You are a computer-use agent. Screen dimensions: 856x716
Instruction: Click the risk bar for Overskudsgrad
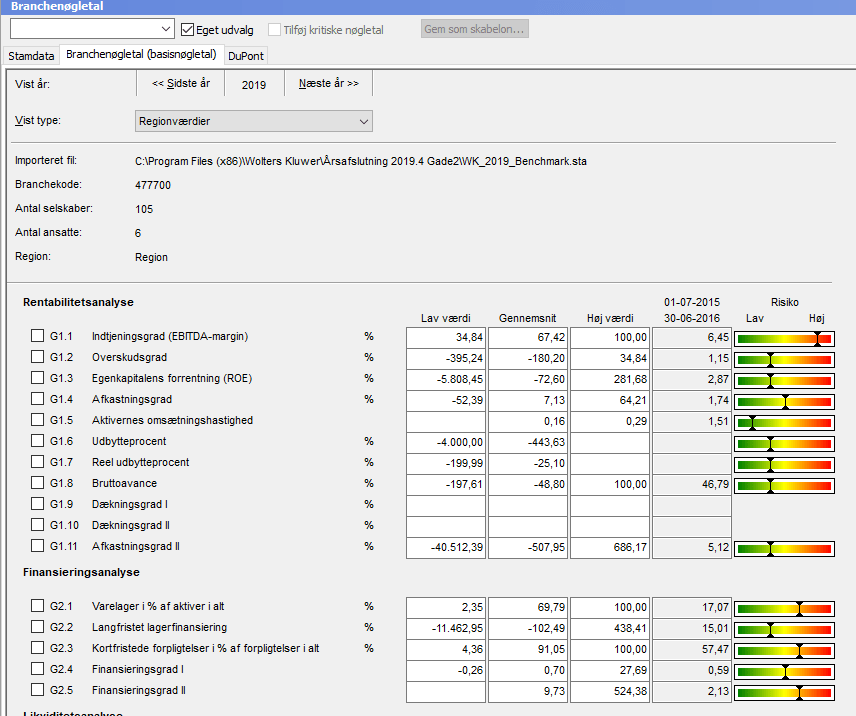[x=784, y=358]
